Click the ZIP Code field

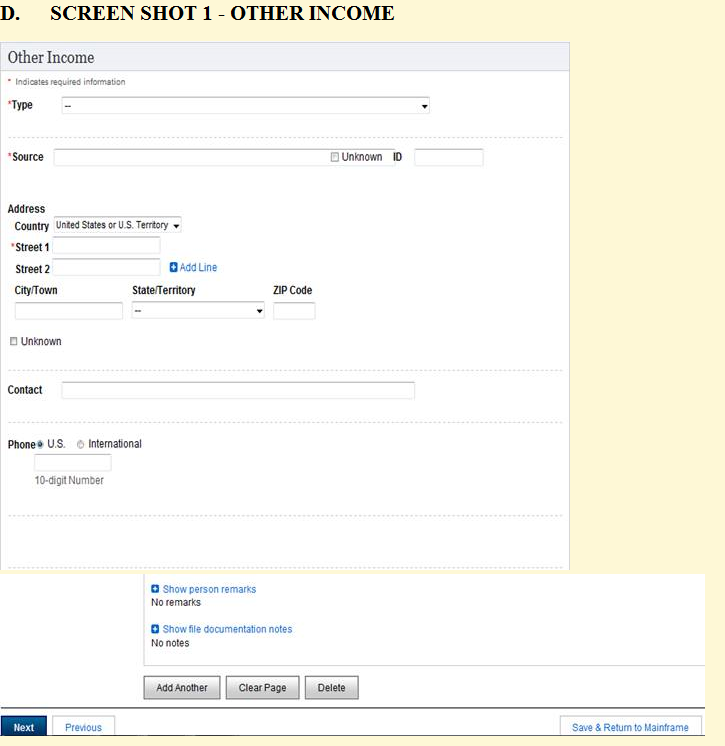click(294, 311)
